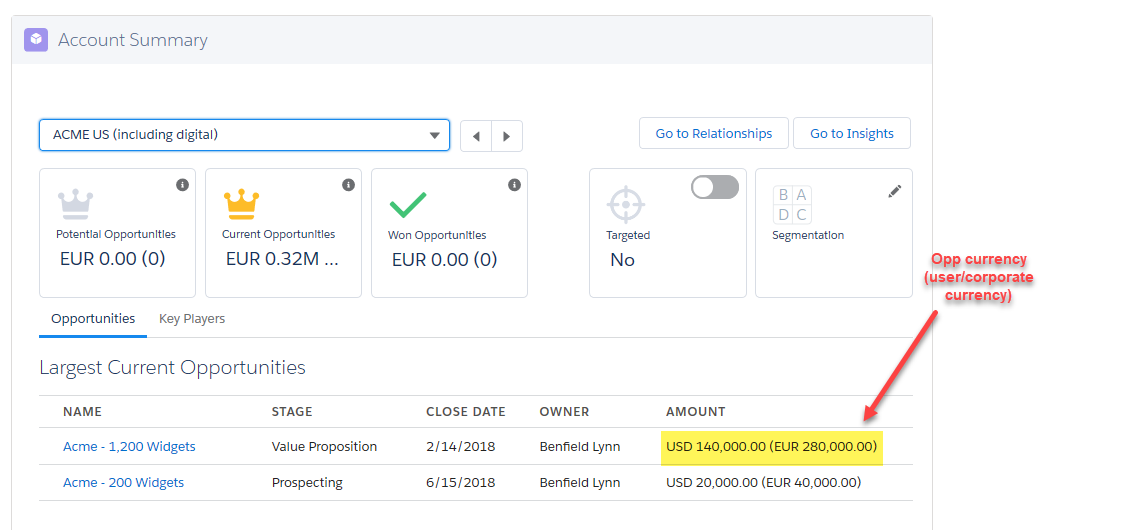Click the Go to Relationships button

coord(714,133)
